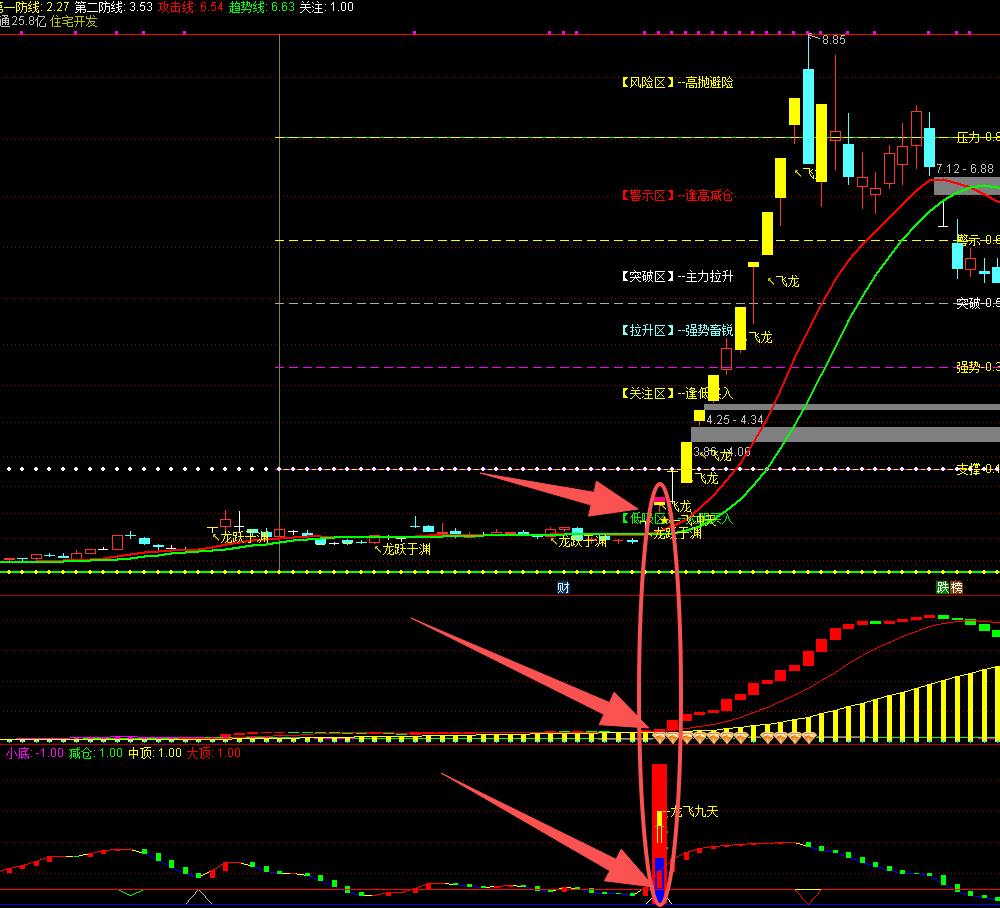
Task: Click the 跌 marker on the event bar
Action: 943,588
